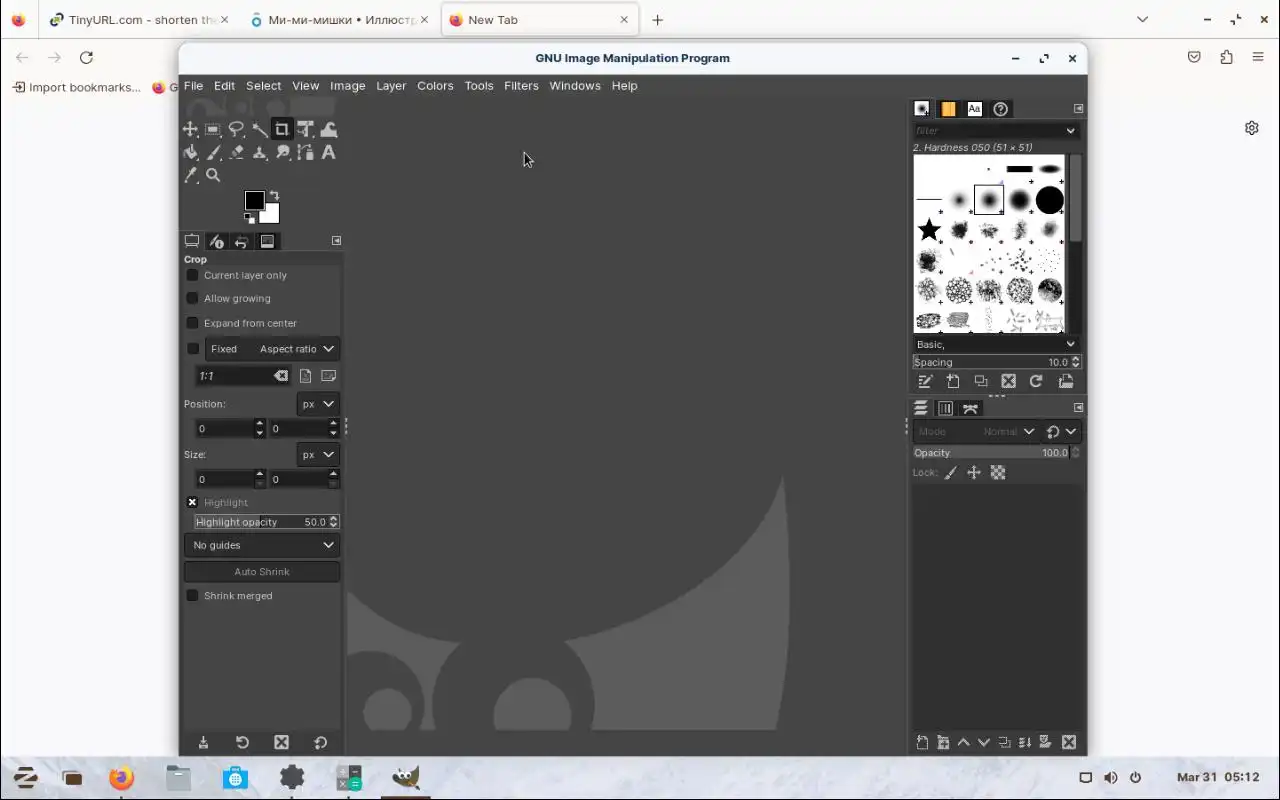This screenshot has height=800, width=1280.
Task: Open the File menu
Action: (193, 86)
